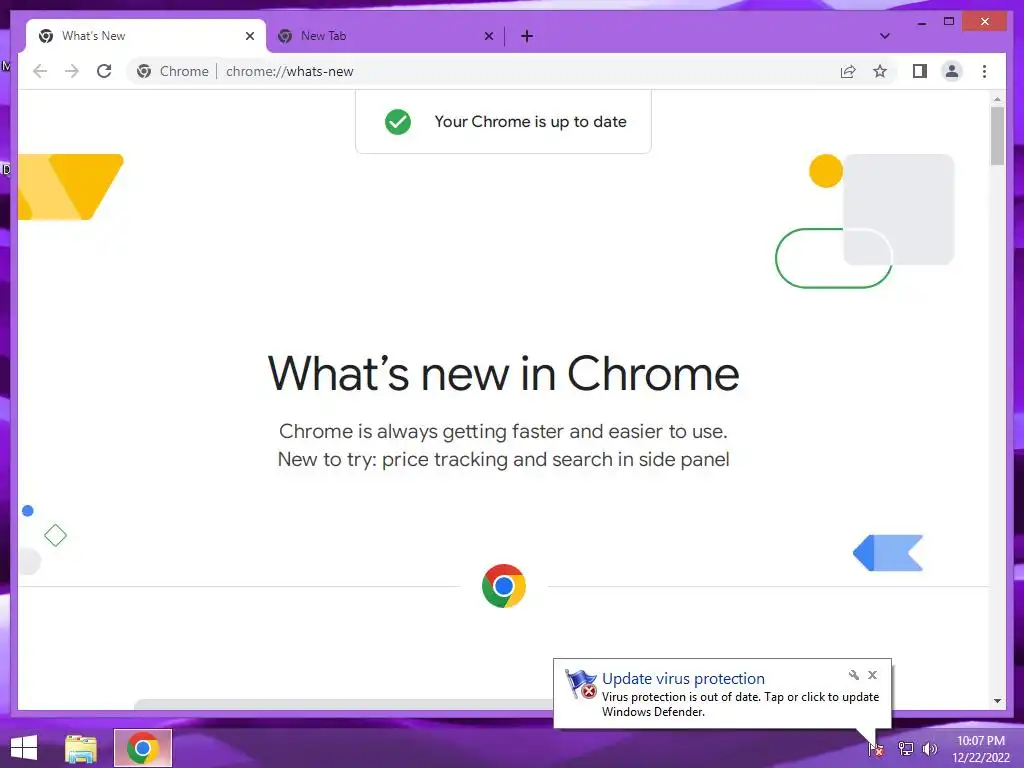Click the page vertical scrollbar thumb
This screenshot has width=1024, height=768.
997,136
